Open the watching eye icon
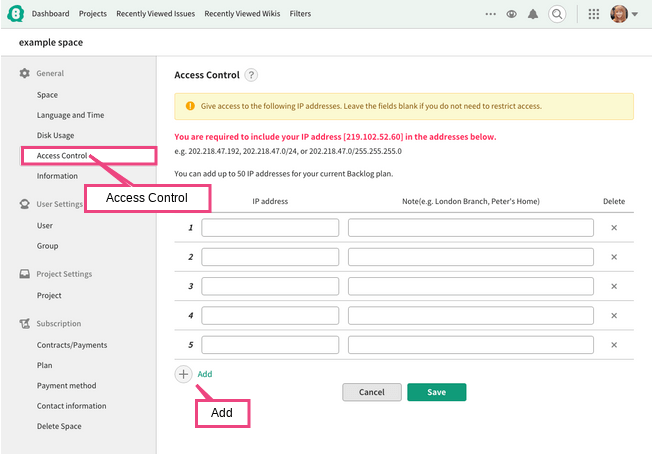Screen dimensions: 652x454 [511, 14]
